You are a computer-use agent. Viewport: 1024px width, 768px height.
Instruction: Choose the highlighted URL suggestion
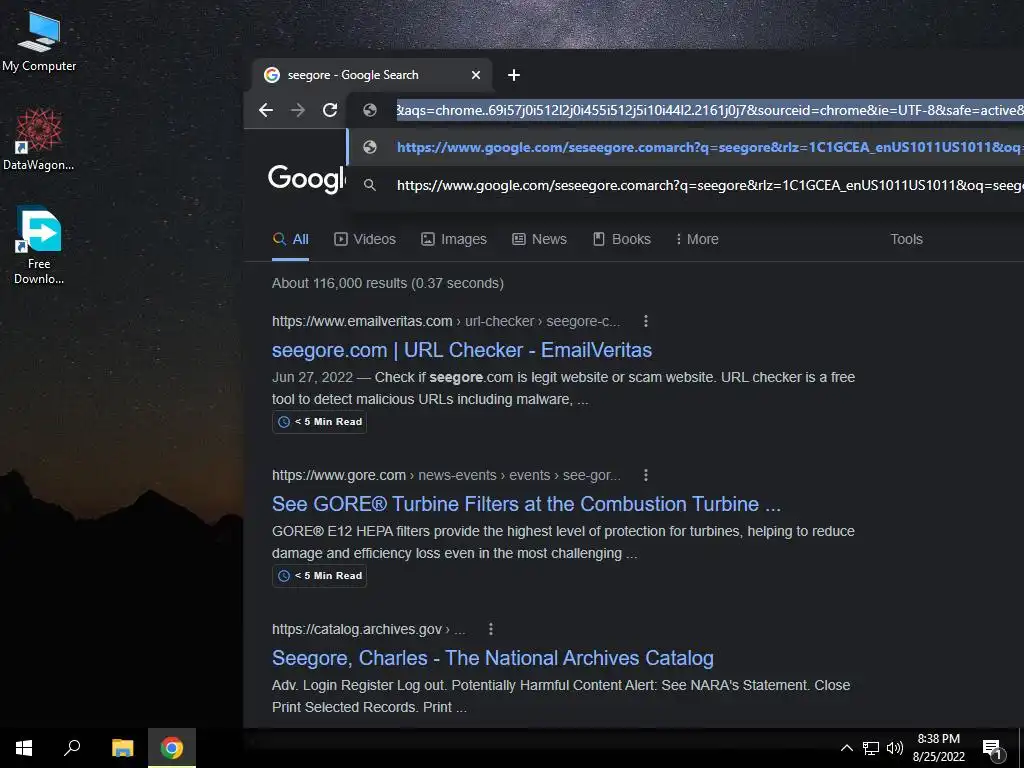coord(685,148)
